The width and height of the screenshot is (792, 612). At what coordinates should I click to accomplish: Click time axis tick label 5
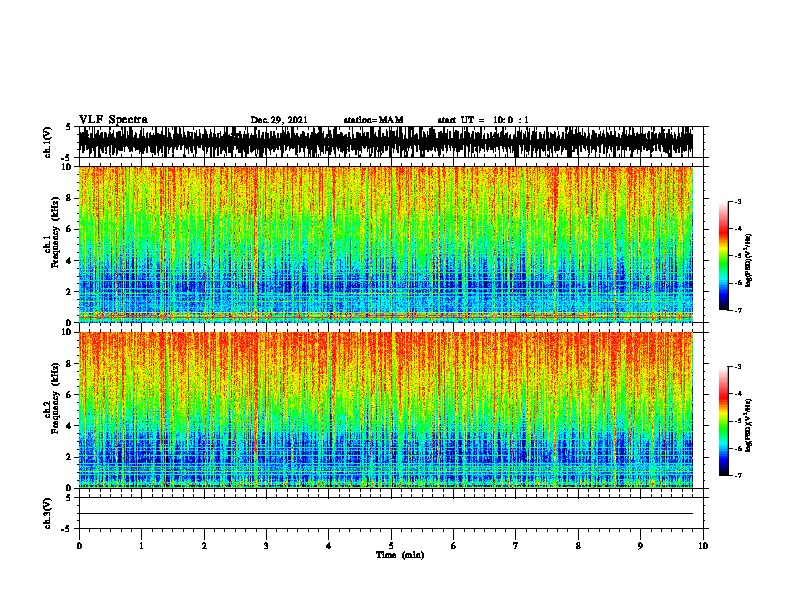[x=391, y=545]
